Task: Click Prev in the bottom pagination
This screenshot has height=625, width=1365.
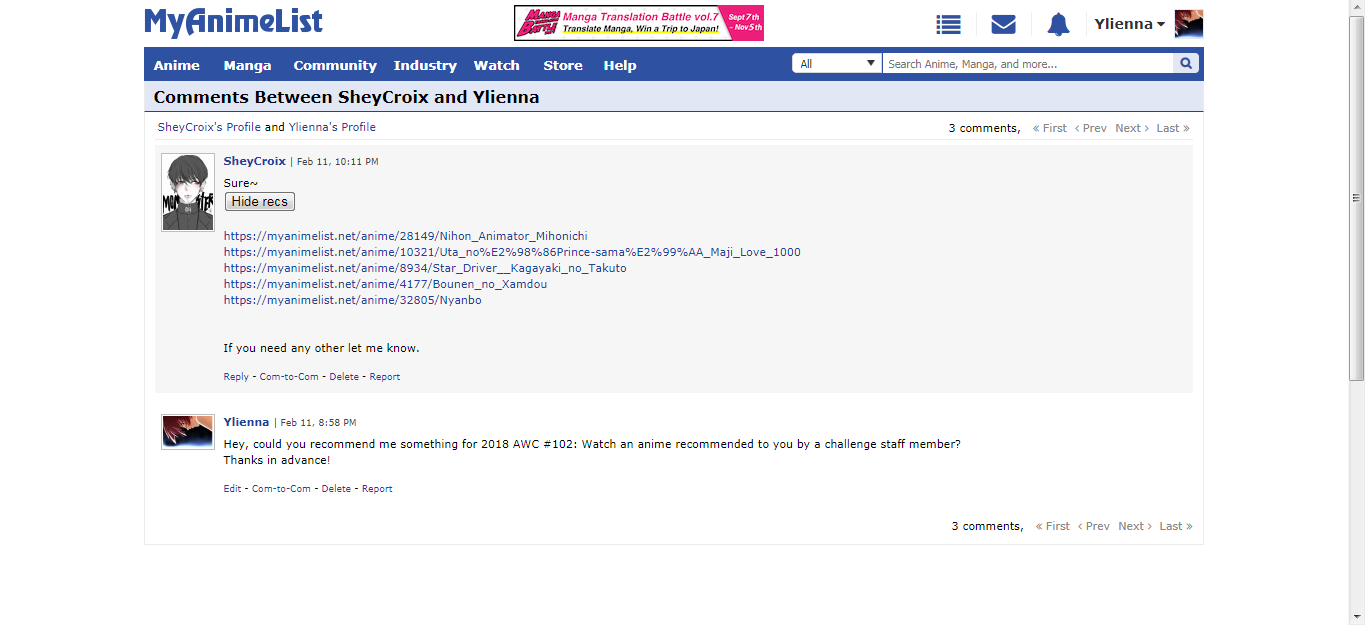Action: point(1094,526)
